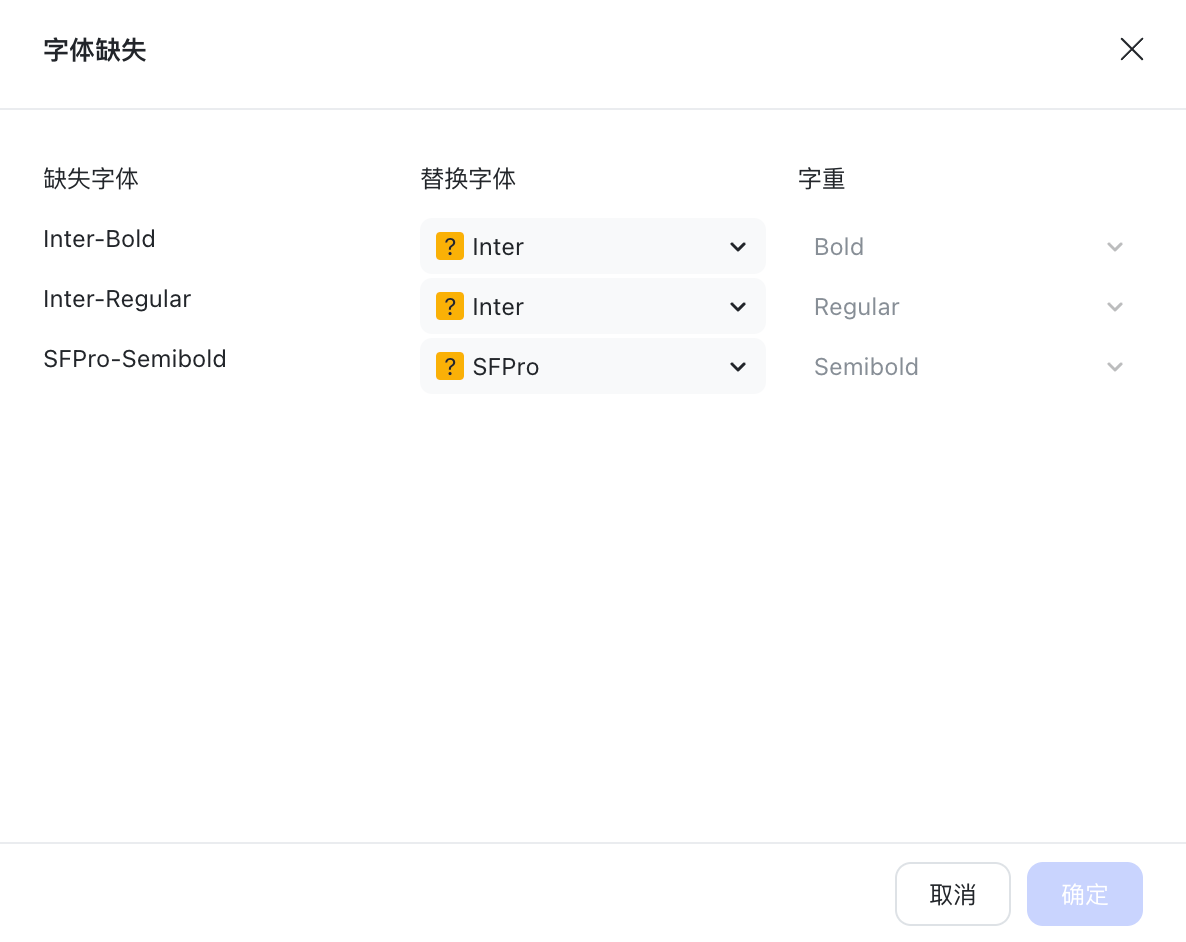Viewport: 1186px width, 942px height.
Task: Click the question mark icon in Inter-Regular row
Action: point(449,306)
